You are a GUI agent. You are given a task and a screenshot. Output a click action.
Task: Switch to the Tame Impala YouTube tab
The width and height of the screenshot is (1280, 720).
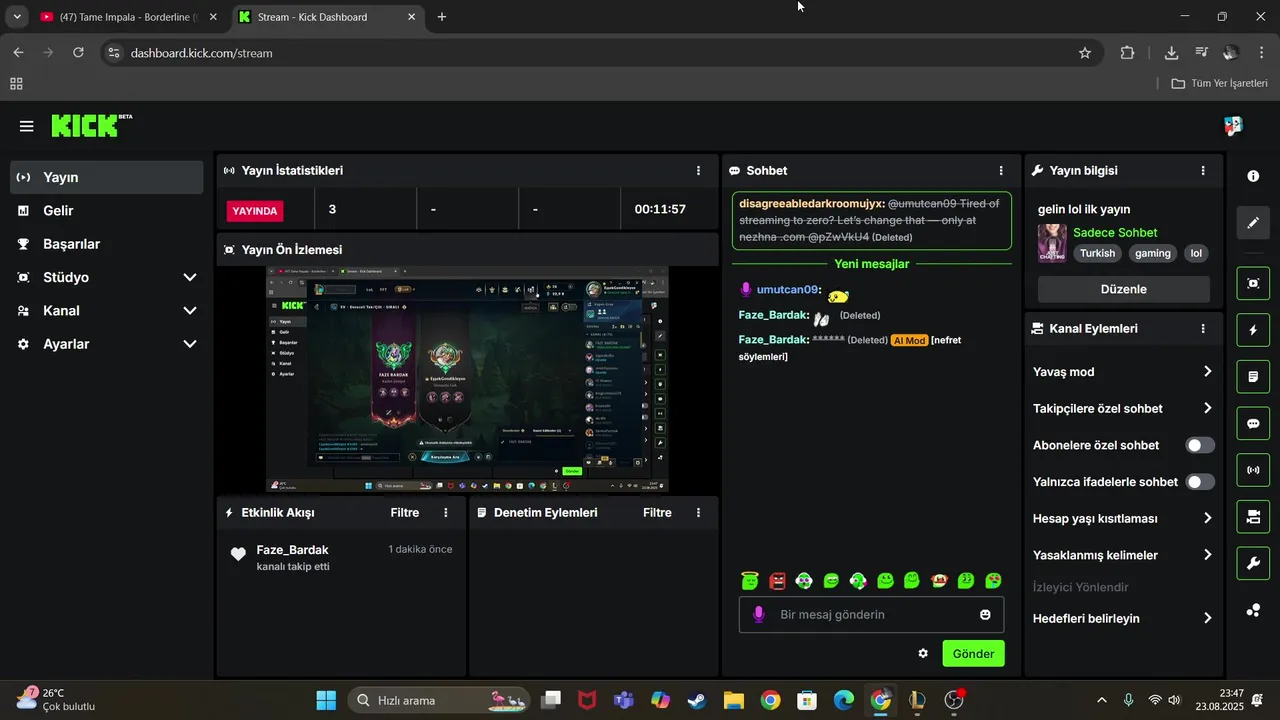[x=129, y=17]
